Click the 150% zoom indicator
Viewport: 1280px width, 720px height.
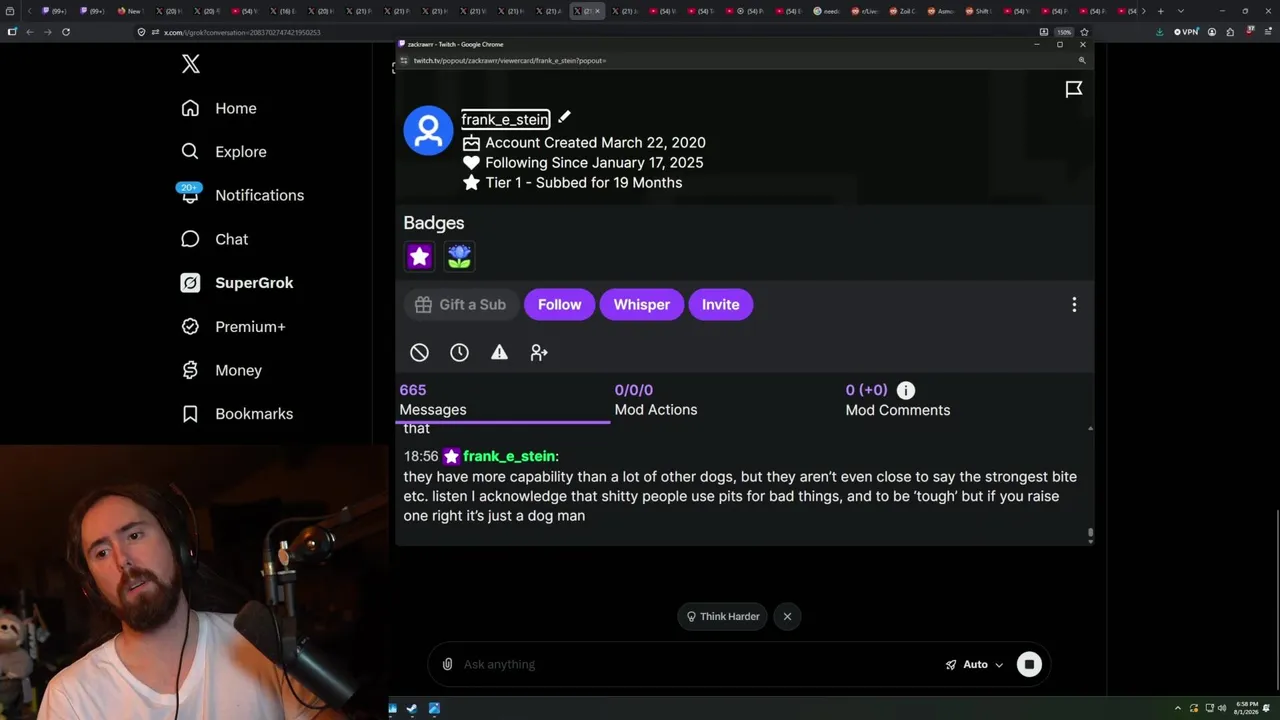(1064, 32)
